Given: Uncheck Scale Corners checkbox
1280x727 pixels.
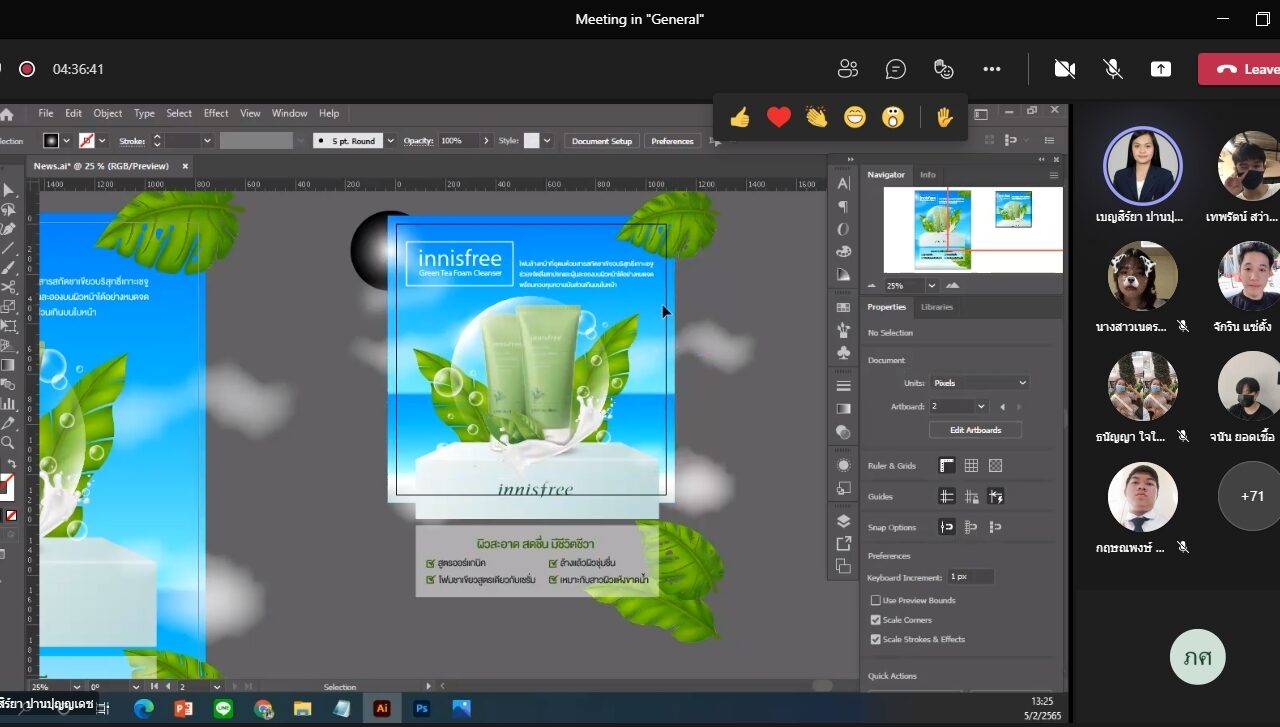Looking at the screenshot, I should tap(876, 620).
